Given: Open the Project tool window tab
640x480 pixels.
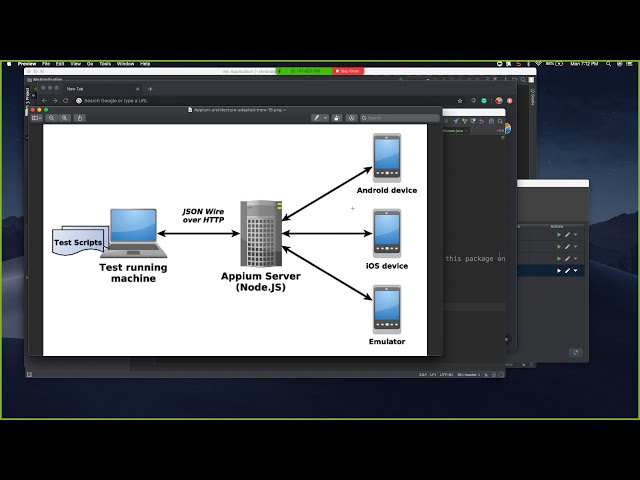Looking at the screenshot, I should pos(28,96).
